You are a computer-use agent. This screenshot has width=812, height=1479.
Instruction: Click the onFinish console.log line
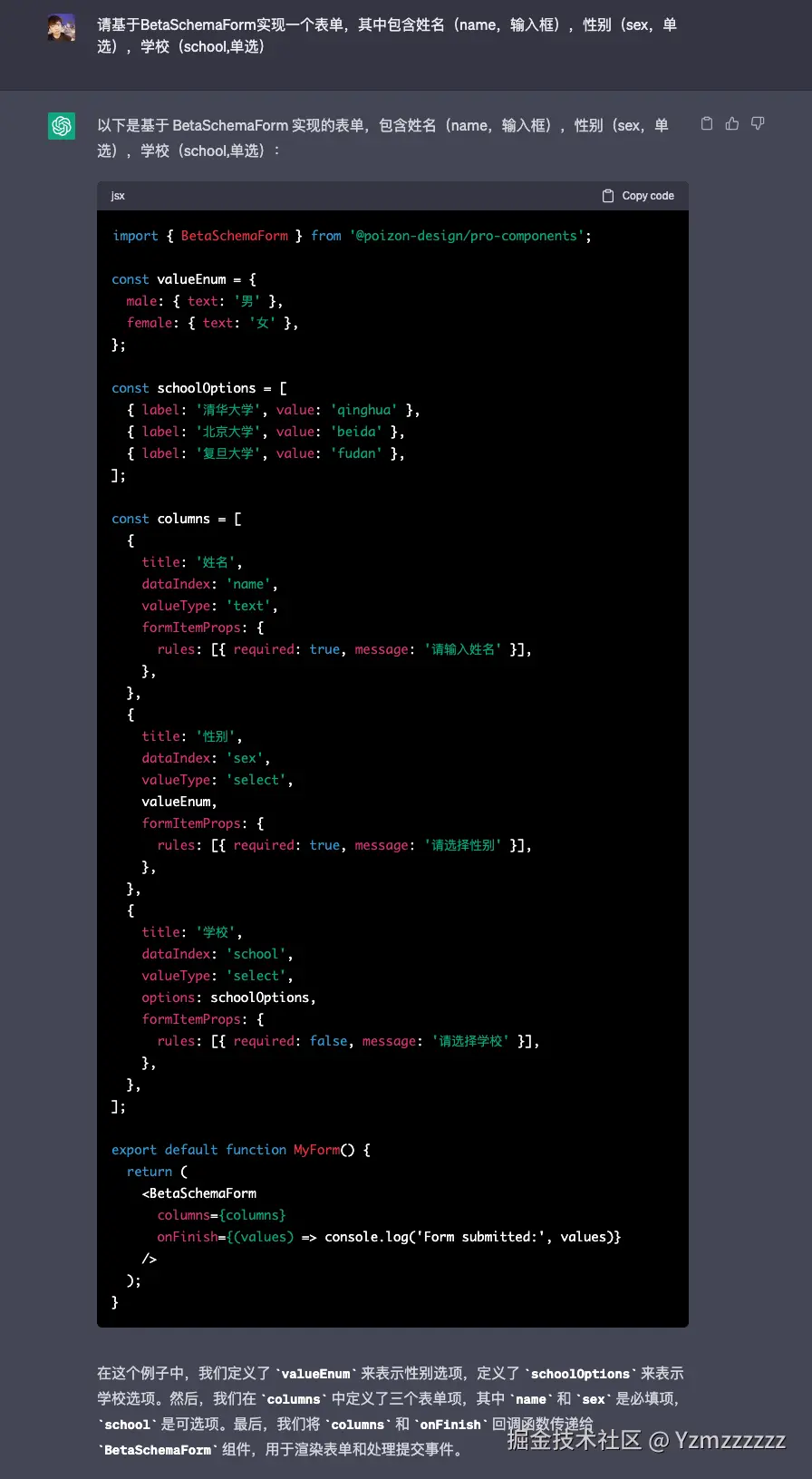point(389,1237)
